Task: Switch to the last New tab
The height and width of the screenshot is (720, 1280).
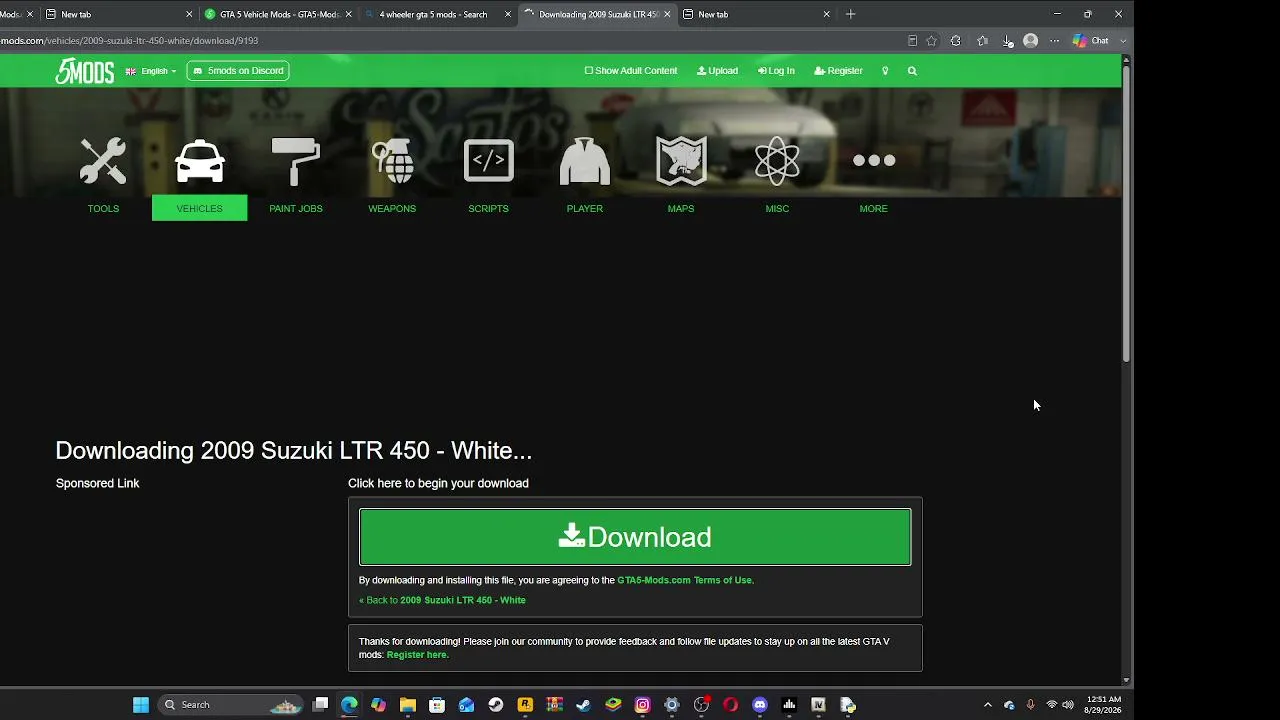Action: pyautogui.click(x=755, y=14)
